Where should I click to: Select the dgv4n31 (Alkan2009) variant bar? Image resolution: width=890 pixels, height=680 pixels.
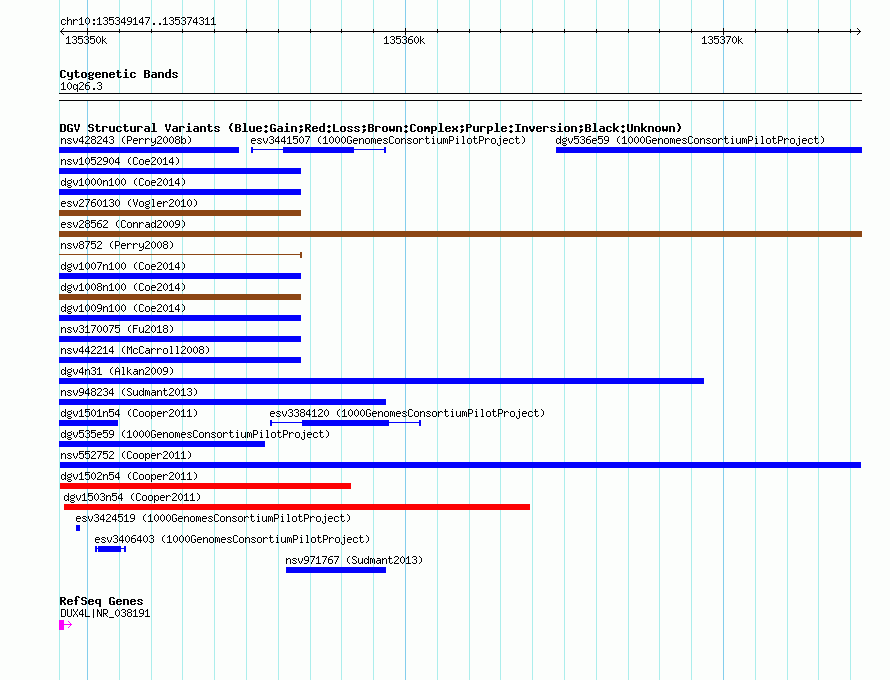(x=381, y=381)
